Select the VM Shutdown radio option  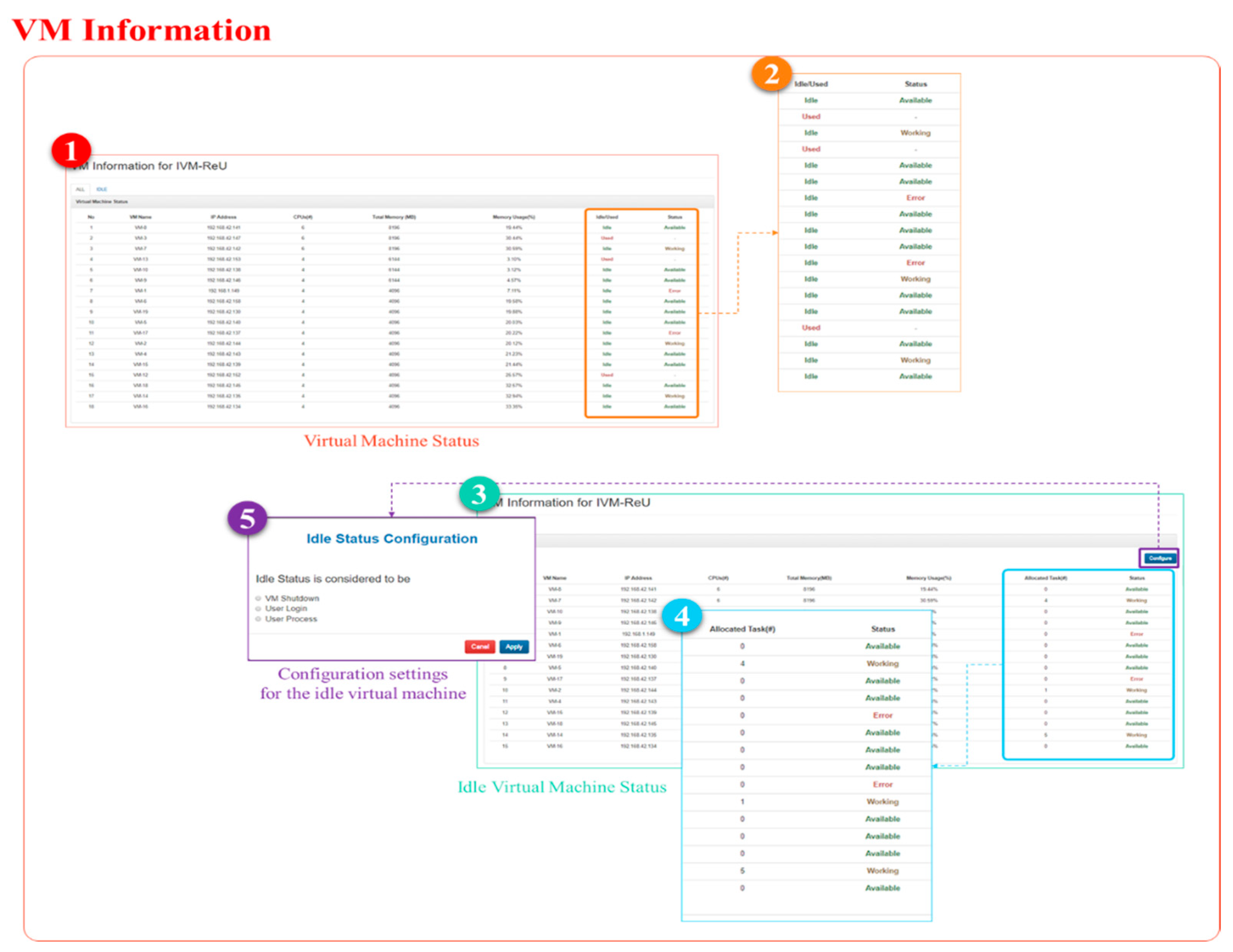(x=258, y=598)
